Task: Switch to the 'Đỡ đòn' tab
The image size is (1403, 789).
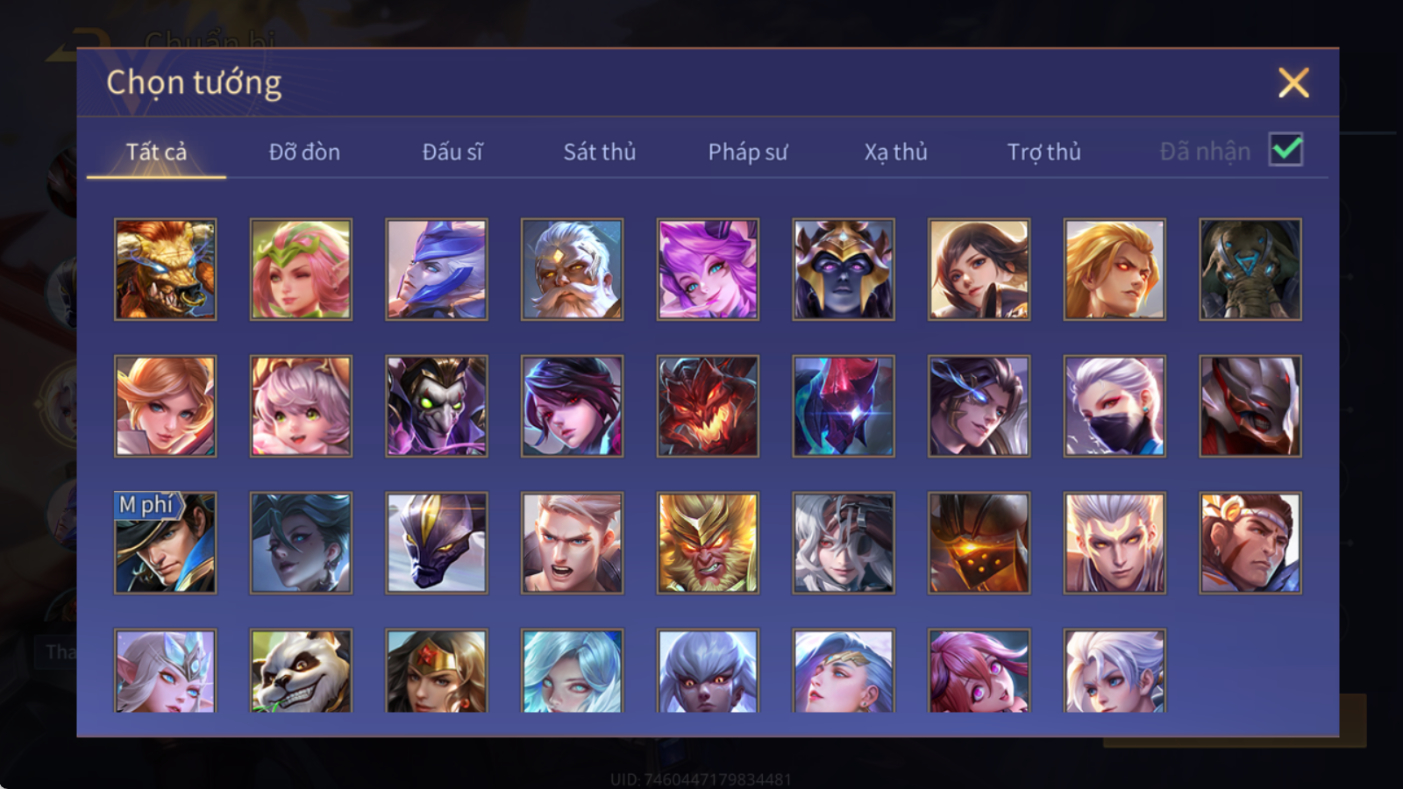Action: click(304, 152)
